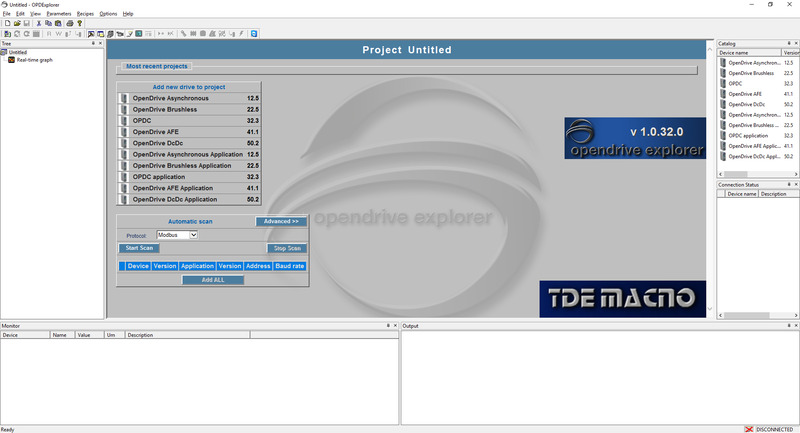800x433 pixels.
Task: Click the greyed 'R' read toolbar icon
Action: (49, 34)
